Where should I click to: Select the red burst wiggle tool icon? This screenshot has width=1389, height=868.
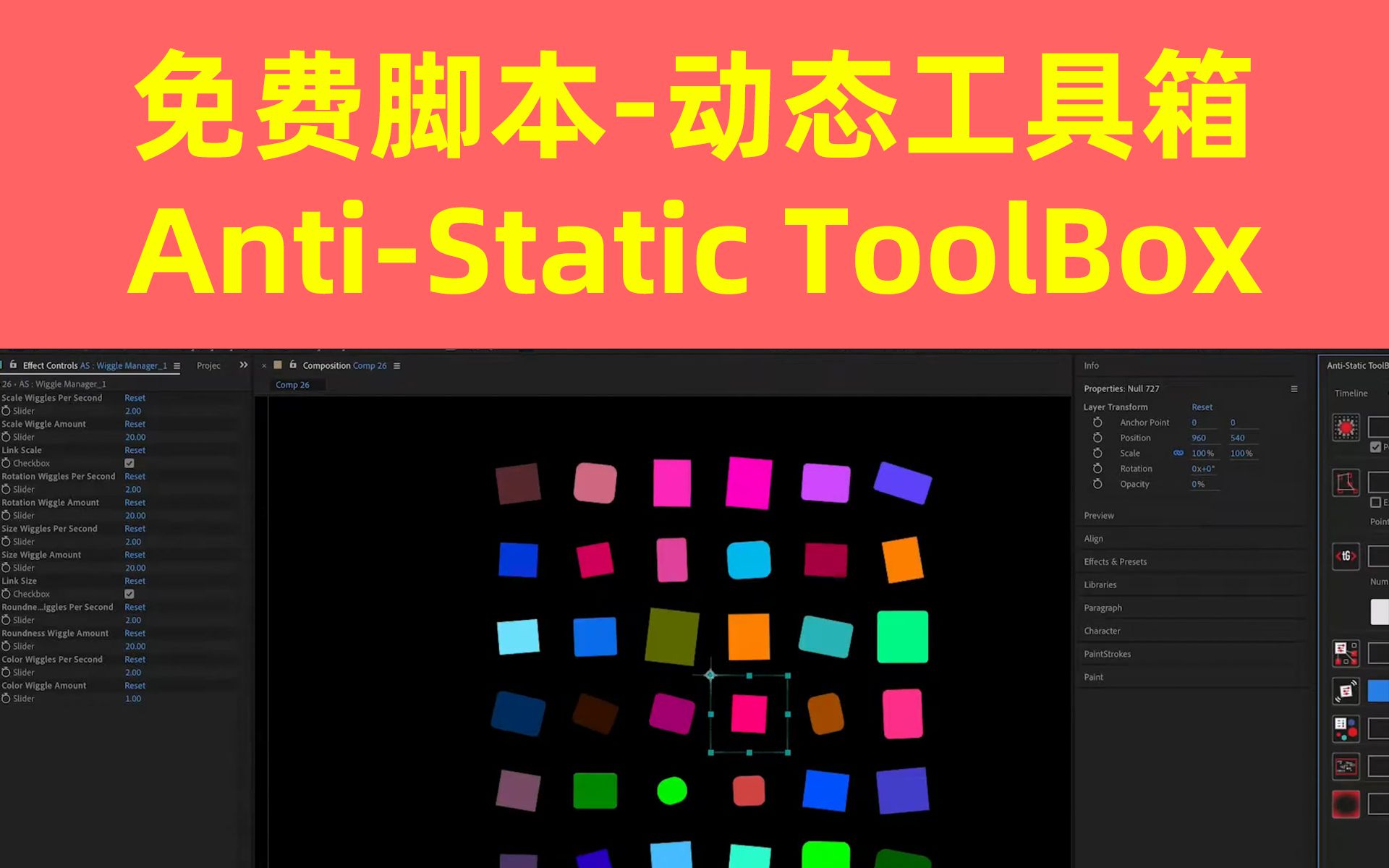pyautogui.click(x=1346, y=427)
